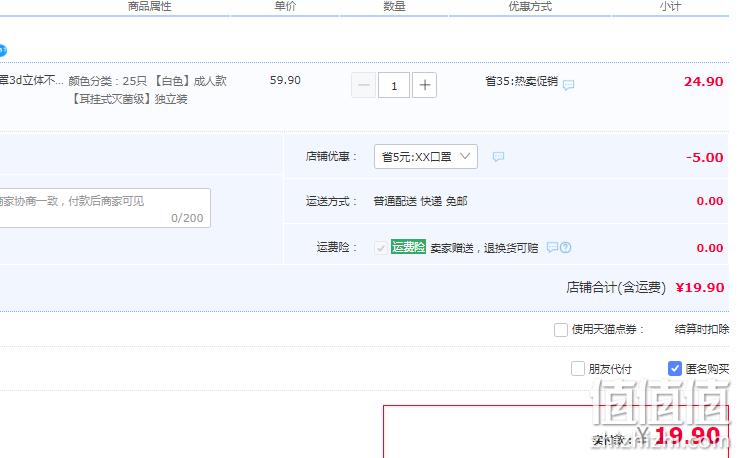
Task: Click the quantity input field showing 1
Action: tap(394, 85)
